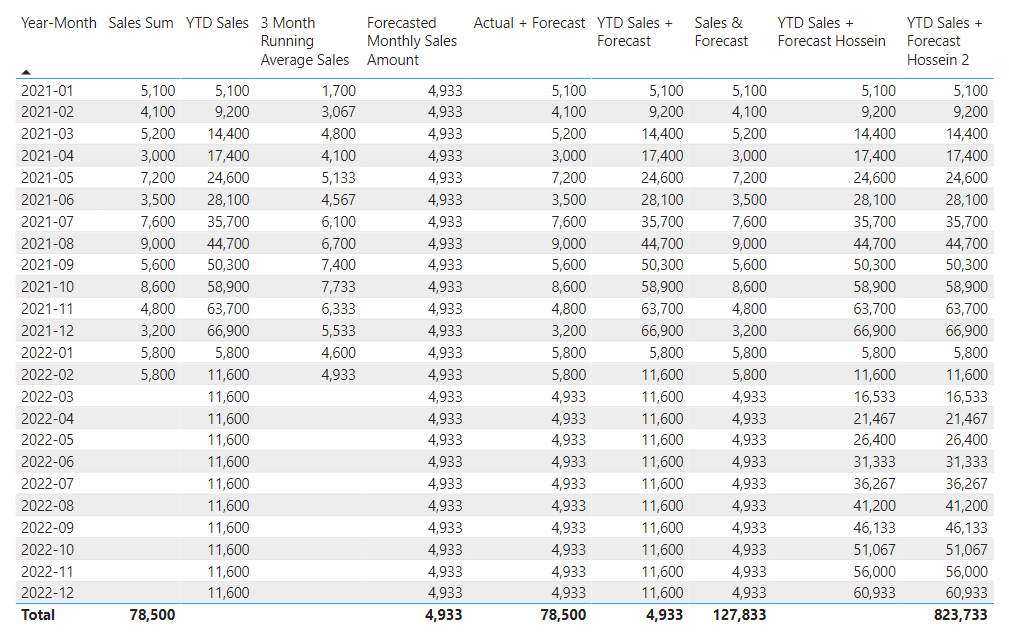Click YTD Hossein value 16,533 for 2022-03
The width and height of the screenshot is (1009, 634).
tap(875, 396)
